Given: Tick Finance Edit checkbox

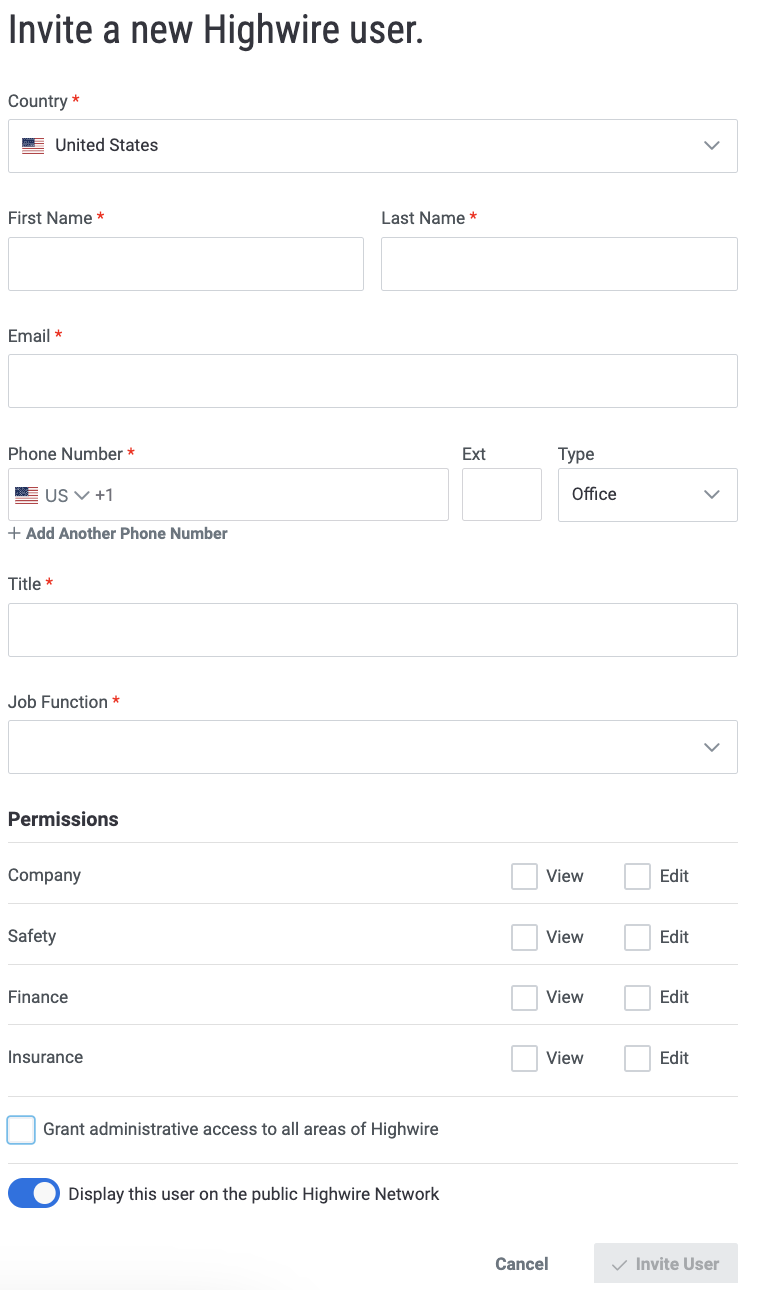Looking at the screenshot, I should 637,997.
